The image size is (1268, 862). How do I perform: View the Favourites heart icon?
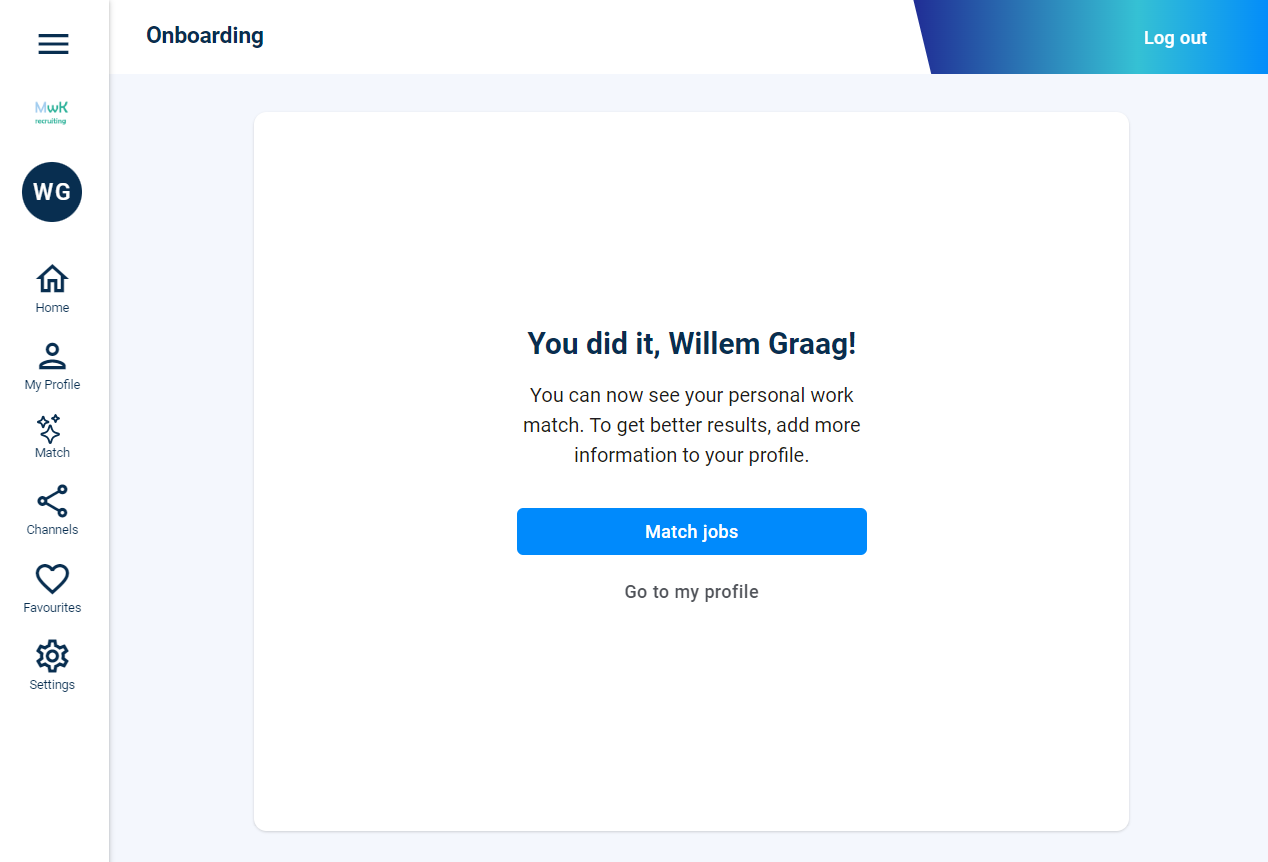pyautogui.click(x=52, y=578)
